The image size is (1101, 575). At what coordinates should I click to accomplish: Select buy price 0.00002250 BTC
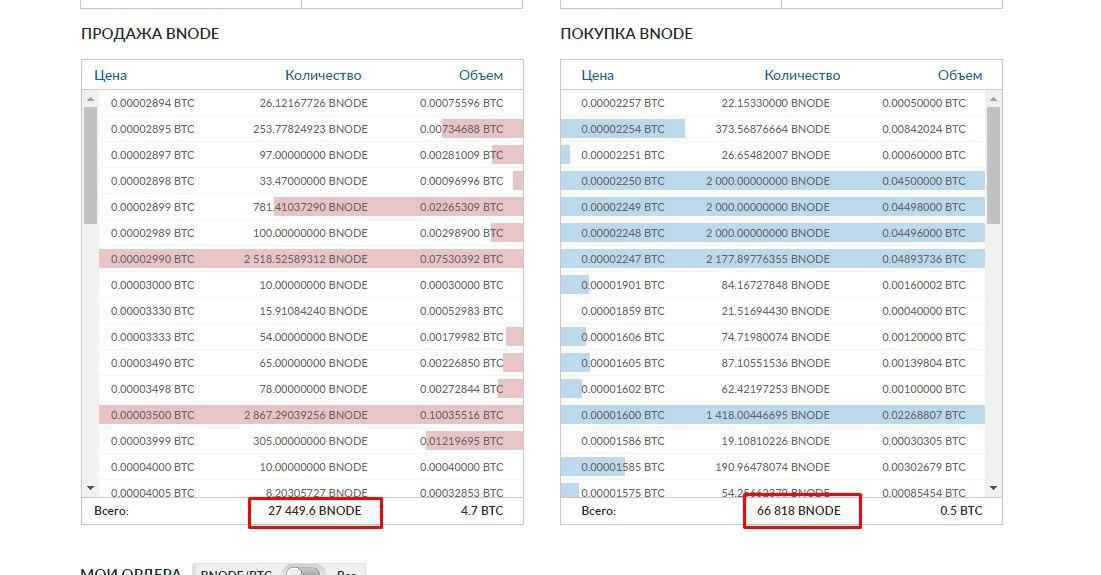point(623,181)
